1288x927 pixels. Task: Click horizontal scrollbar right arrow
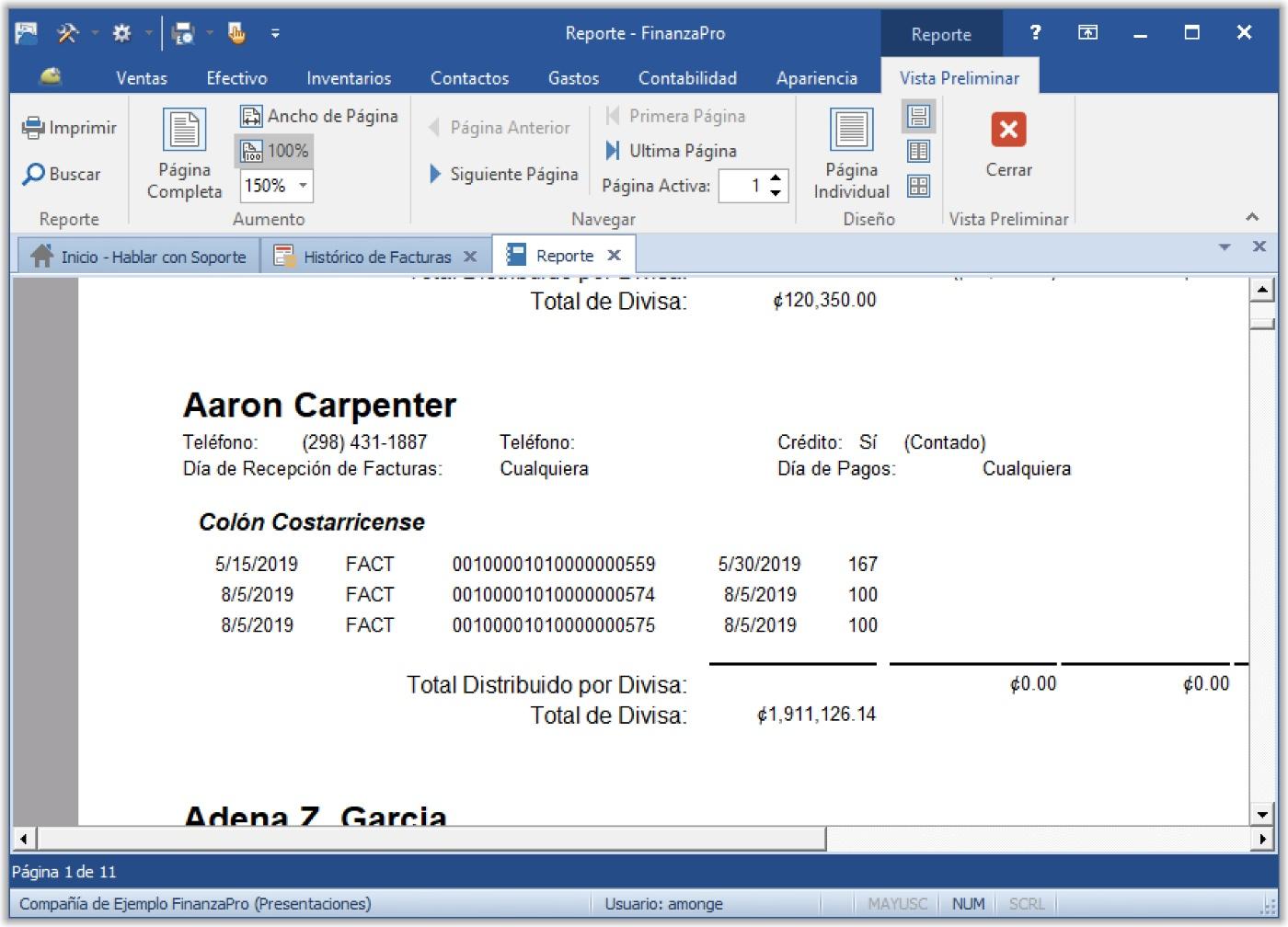pos(1262,839)
